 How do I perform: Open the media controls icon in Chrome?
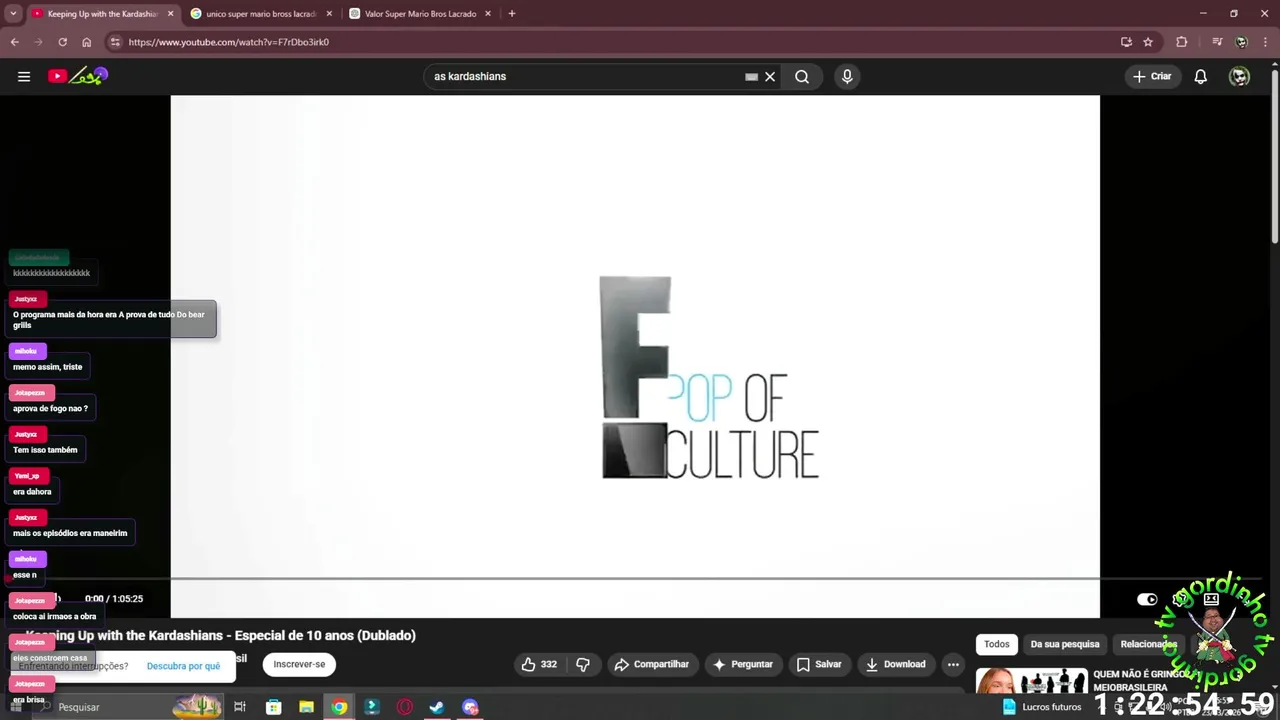click(1217, 42)
